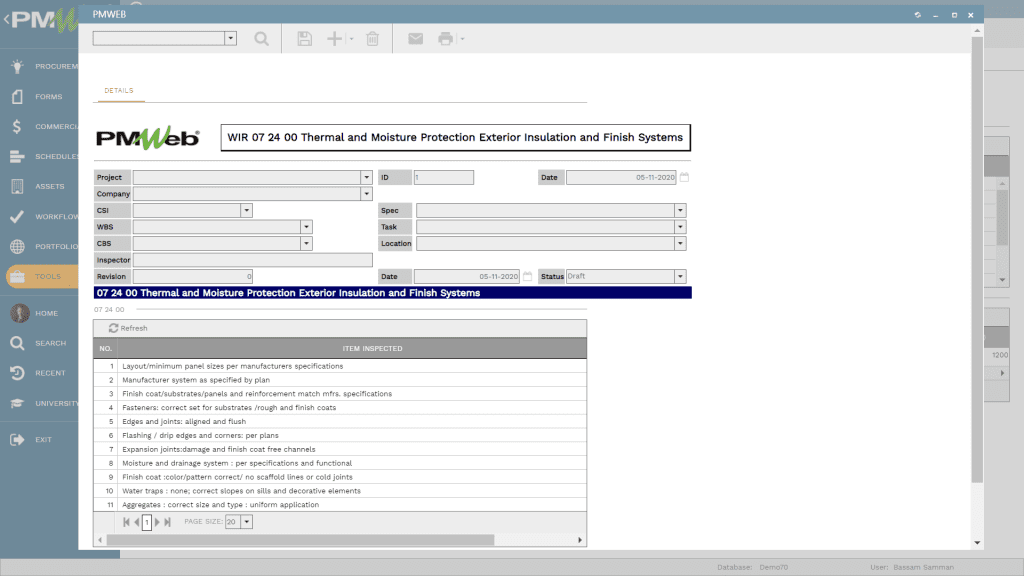
Task: Open the Project dropdown
Action: tap(366, 178)
